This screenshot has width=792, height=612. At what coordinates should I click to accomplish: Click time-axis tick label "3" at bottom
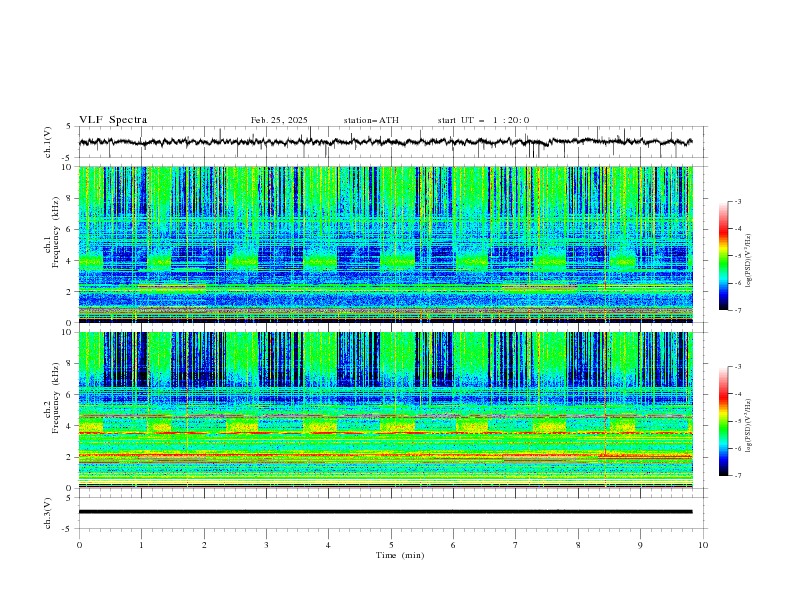point(266,545)
